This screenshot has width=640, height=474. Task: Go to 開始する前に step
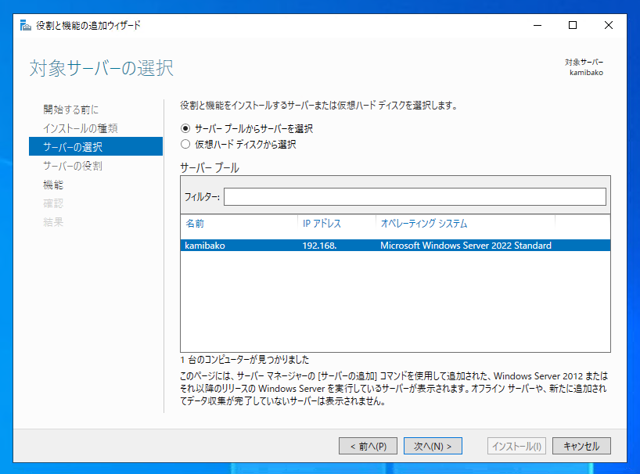point(71,109)
